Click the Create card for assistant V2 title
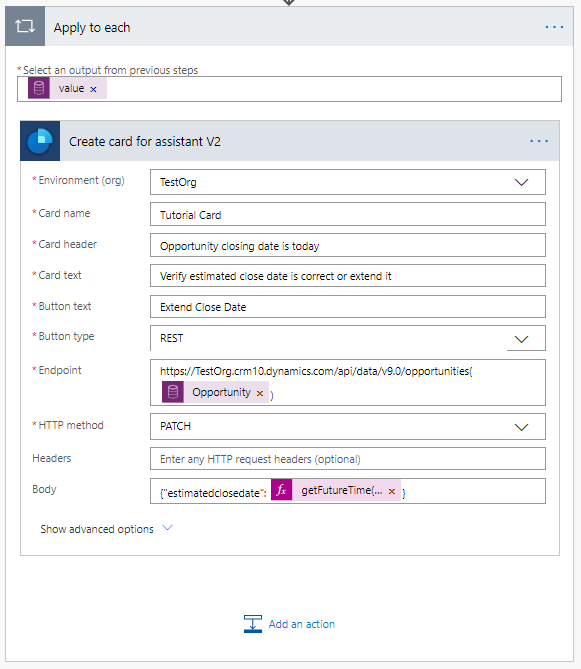Viewport: 581px width, 669px height. click(x=145, y=141)
